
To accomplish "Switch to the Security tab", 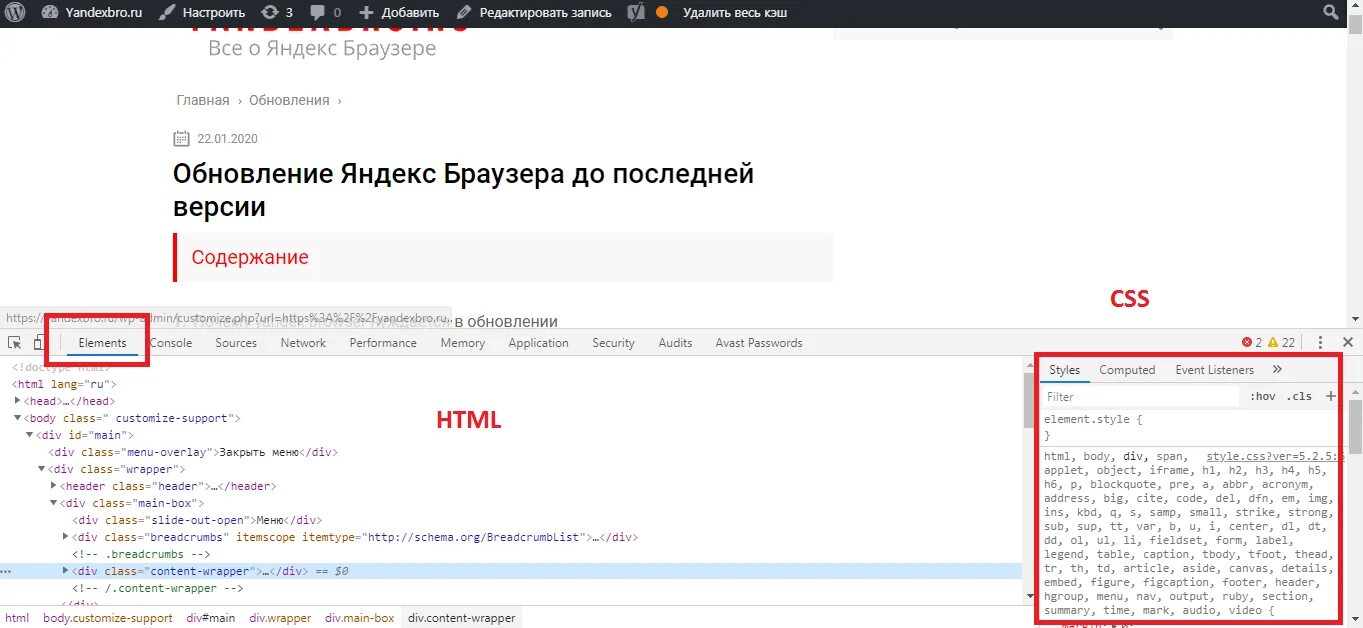I will [x=613, y=343].
